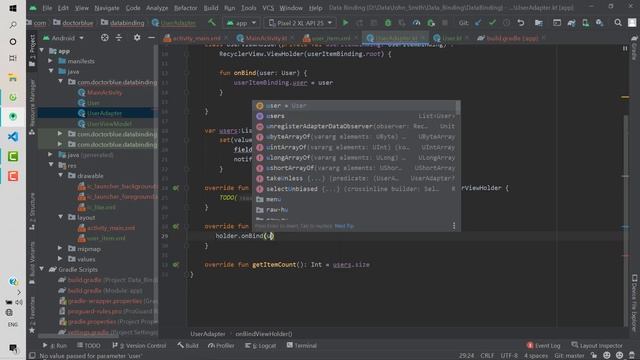Click the scroll-from-source target icon in Project panel

pyautogui.click(x=104, y=38)
